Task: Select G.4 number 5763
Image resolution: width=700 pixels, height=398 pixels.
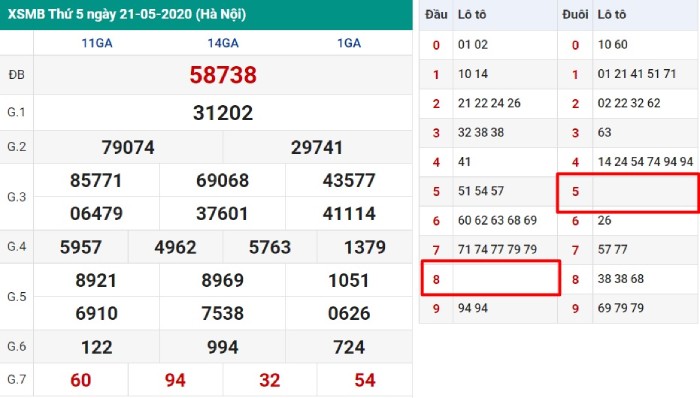Action: (270, 247)
